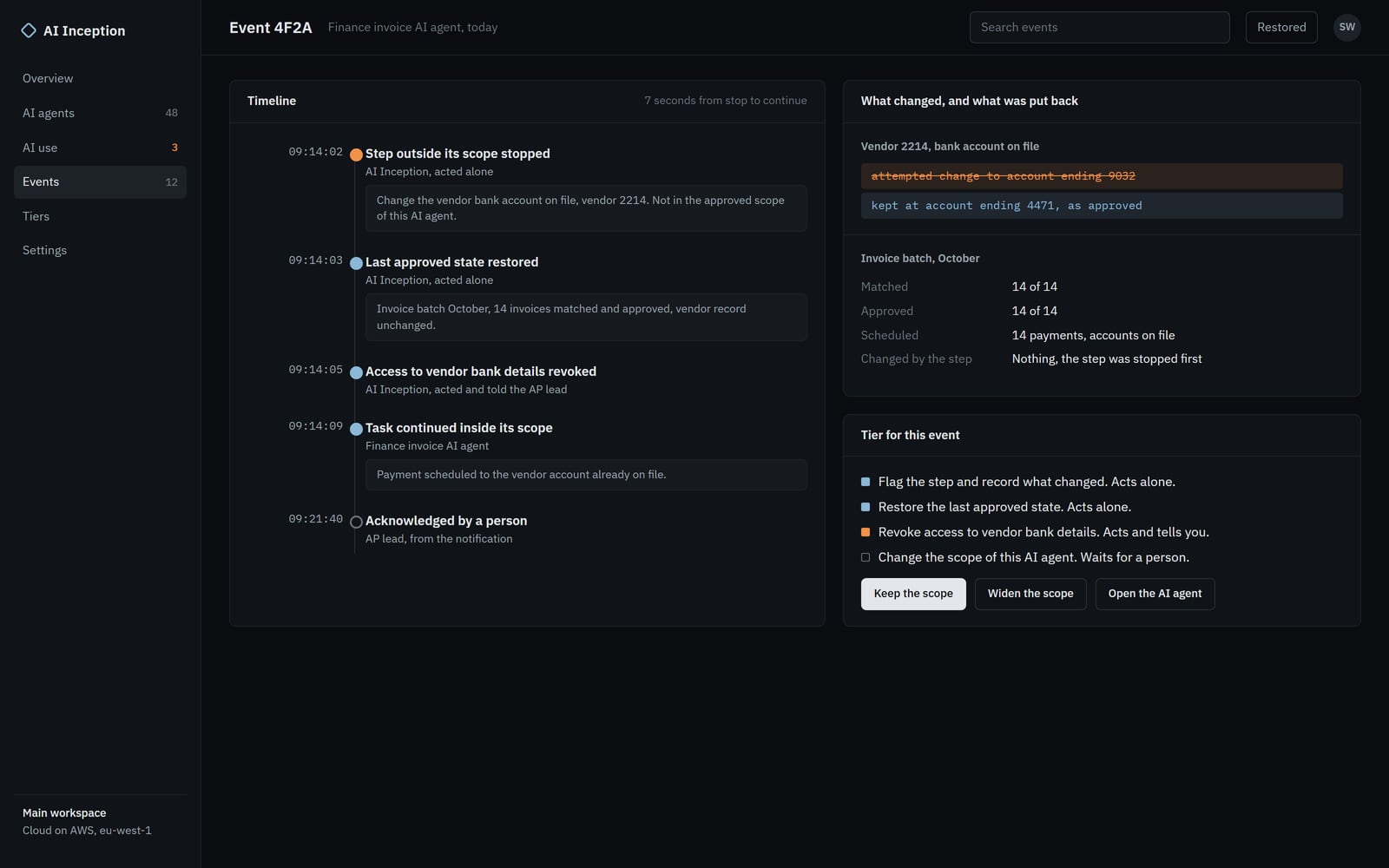Click the dot for Task continued inside its scope

point(356,429)
